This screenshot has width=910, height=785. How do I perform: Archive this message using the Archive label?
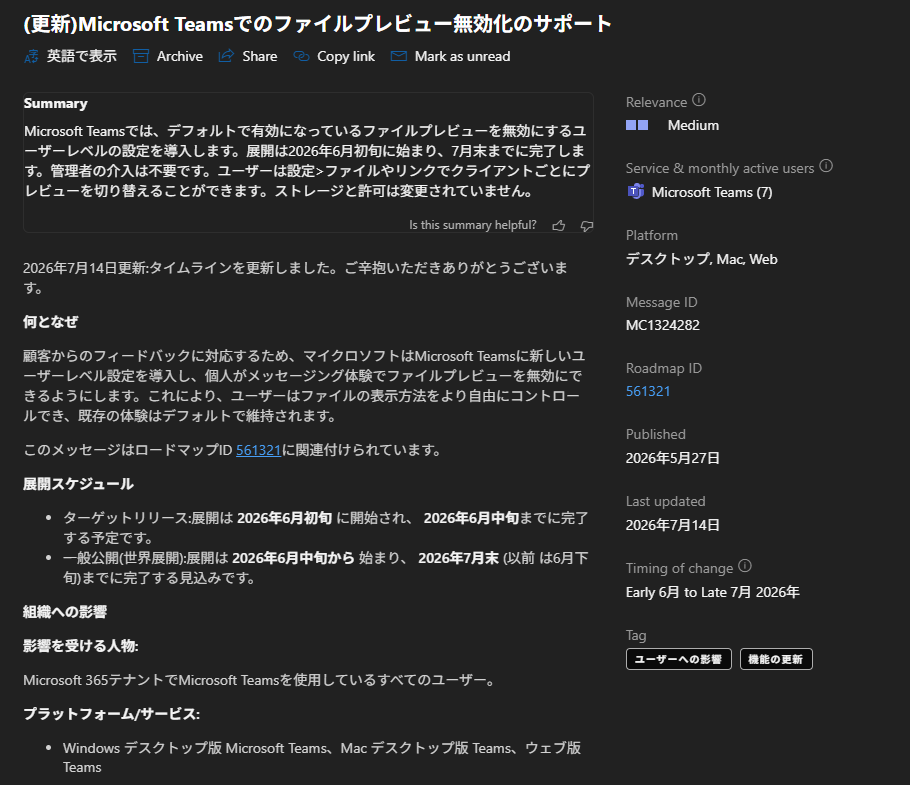[180, 56]
